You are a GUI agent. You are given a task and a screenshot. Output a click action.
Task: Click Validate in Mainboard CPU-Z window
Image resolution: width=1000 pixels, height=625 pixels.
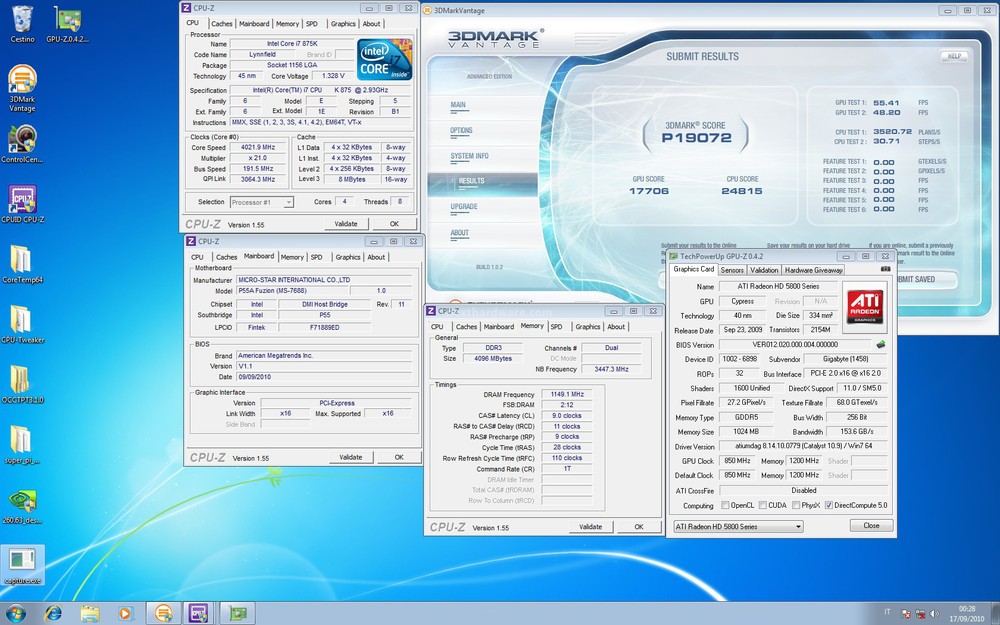(x=351, y=457)
